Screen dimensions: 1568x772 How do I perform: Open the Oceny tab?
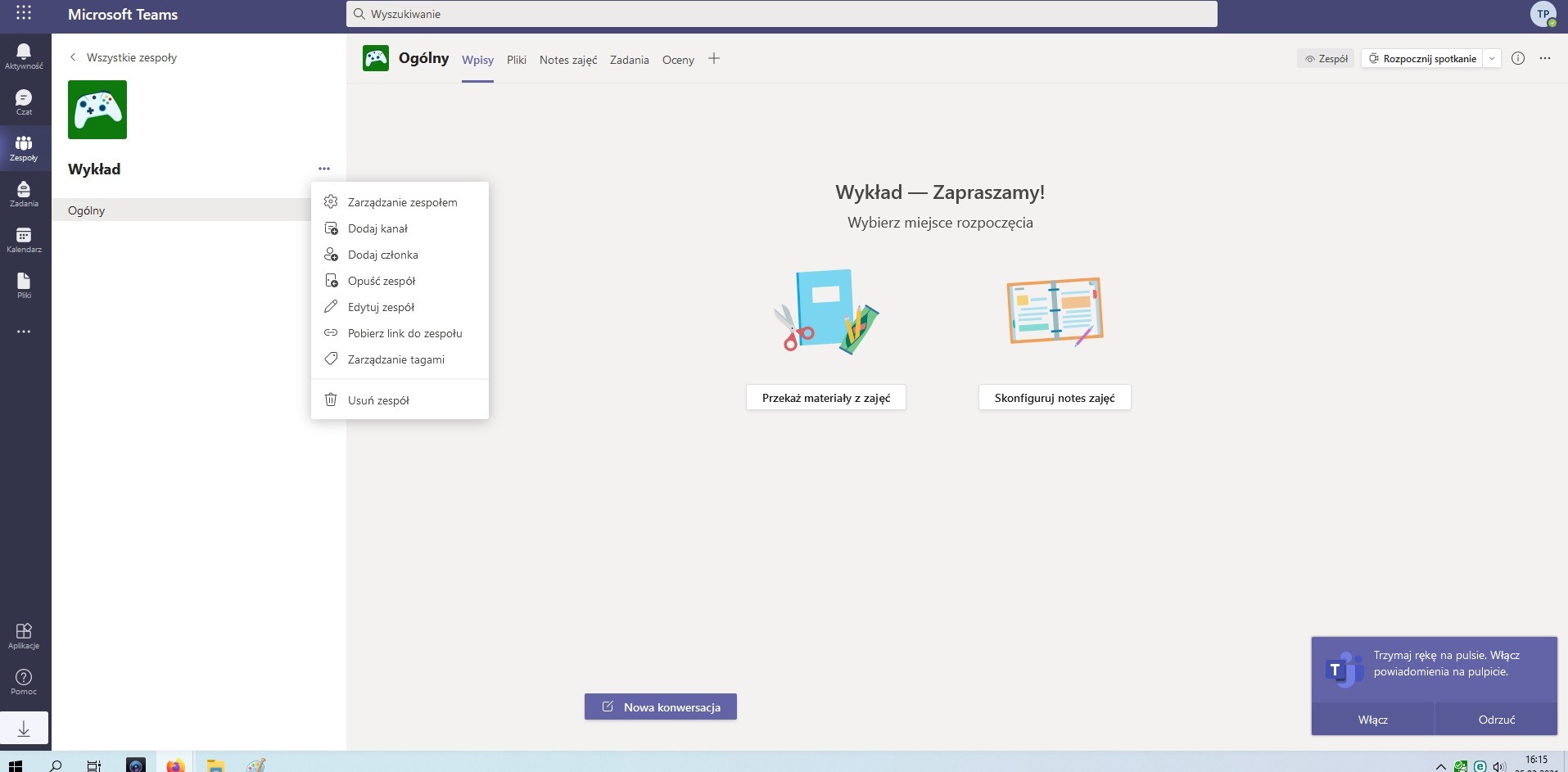678,60
